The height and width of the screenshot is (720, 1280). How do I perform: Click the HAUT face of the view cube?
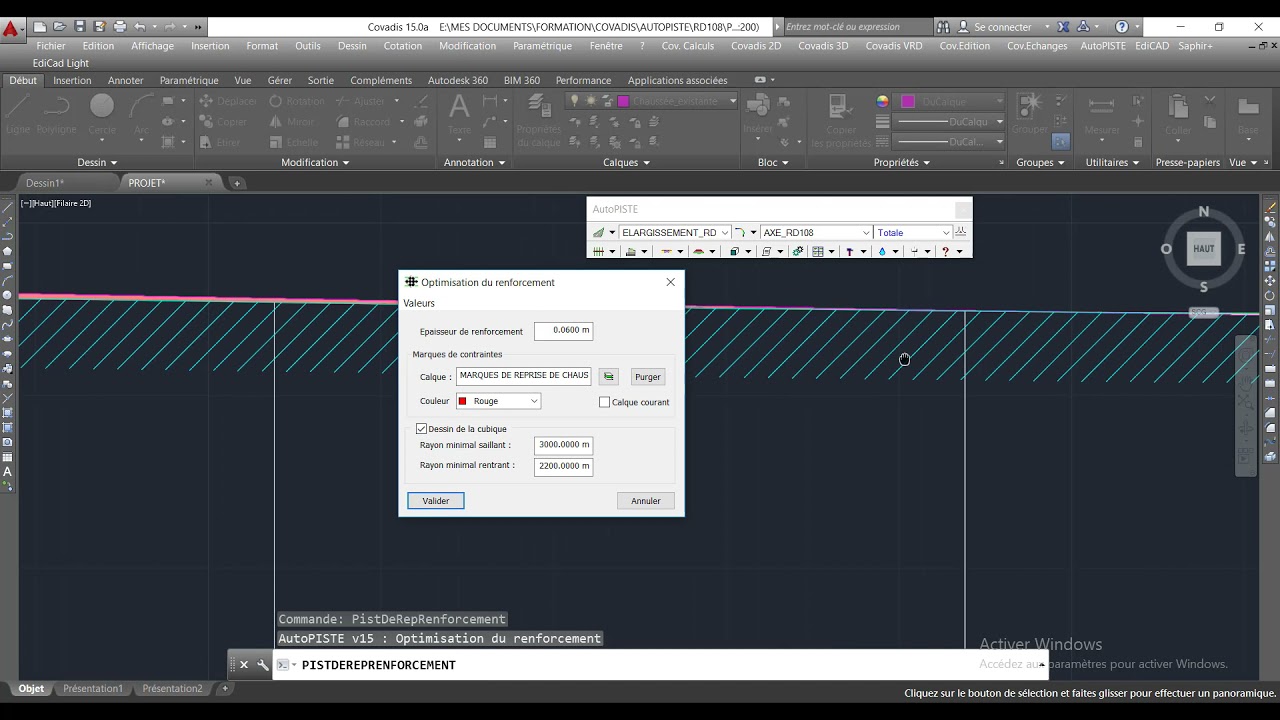pos(1203,249)
